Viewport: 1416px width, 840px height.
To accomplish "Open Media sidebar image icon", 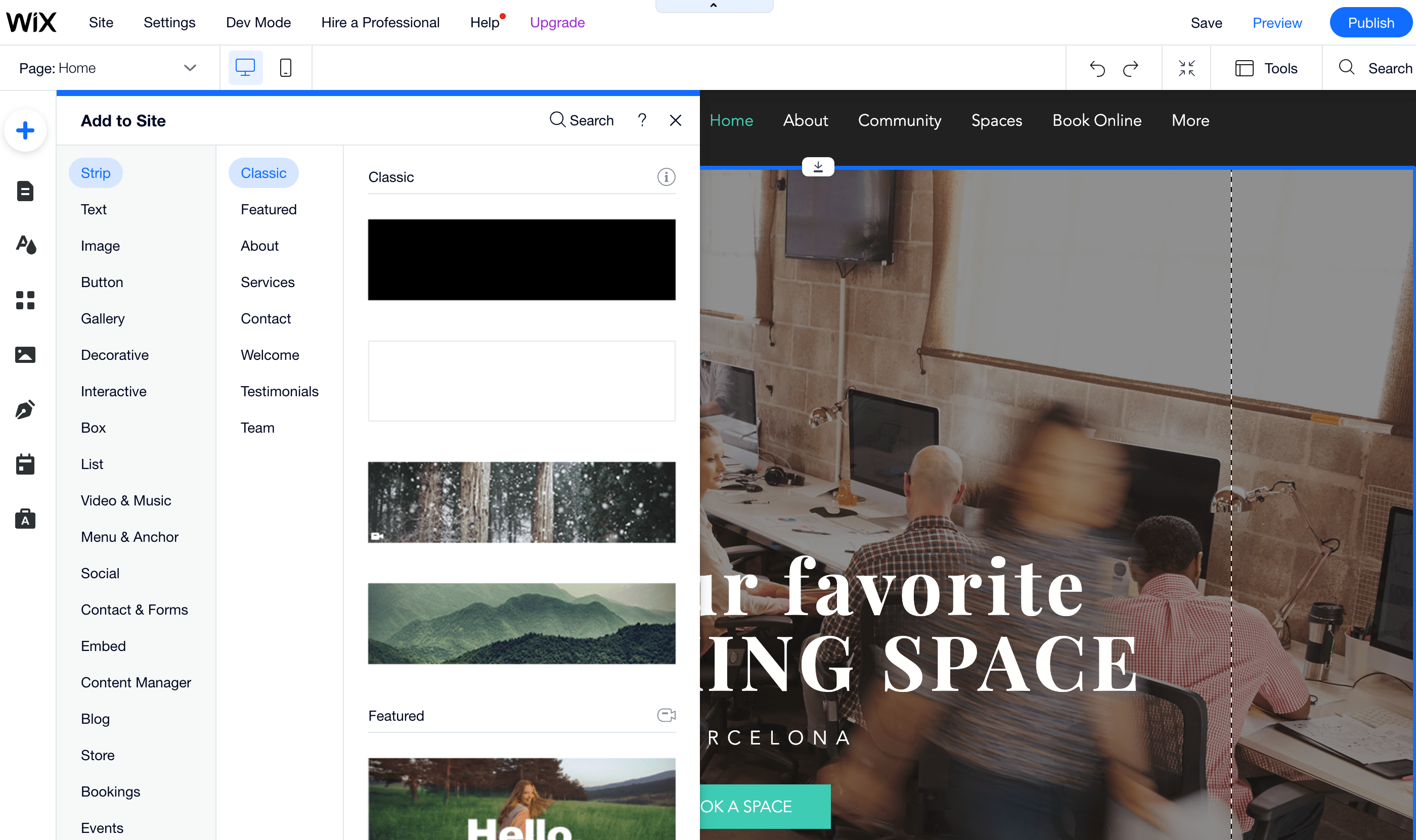I will [x=25, y=354].
